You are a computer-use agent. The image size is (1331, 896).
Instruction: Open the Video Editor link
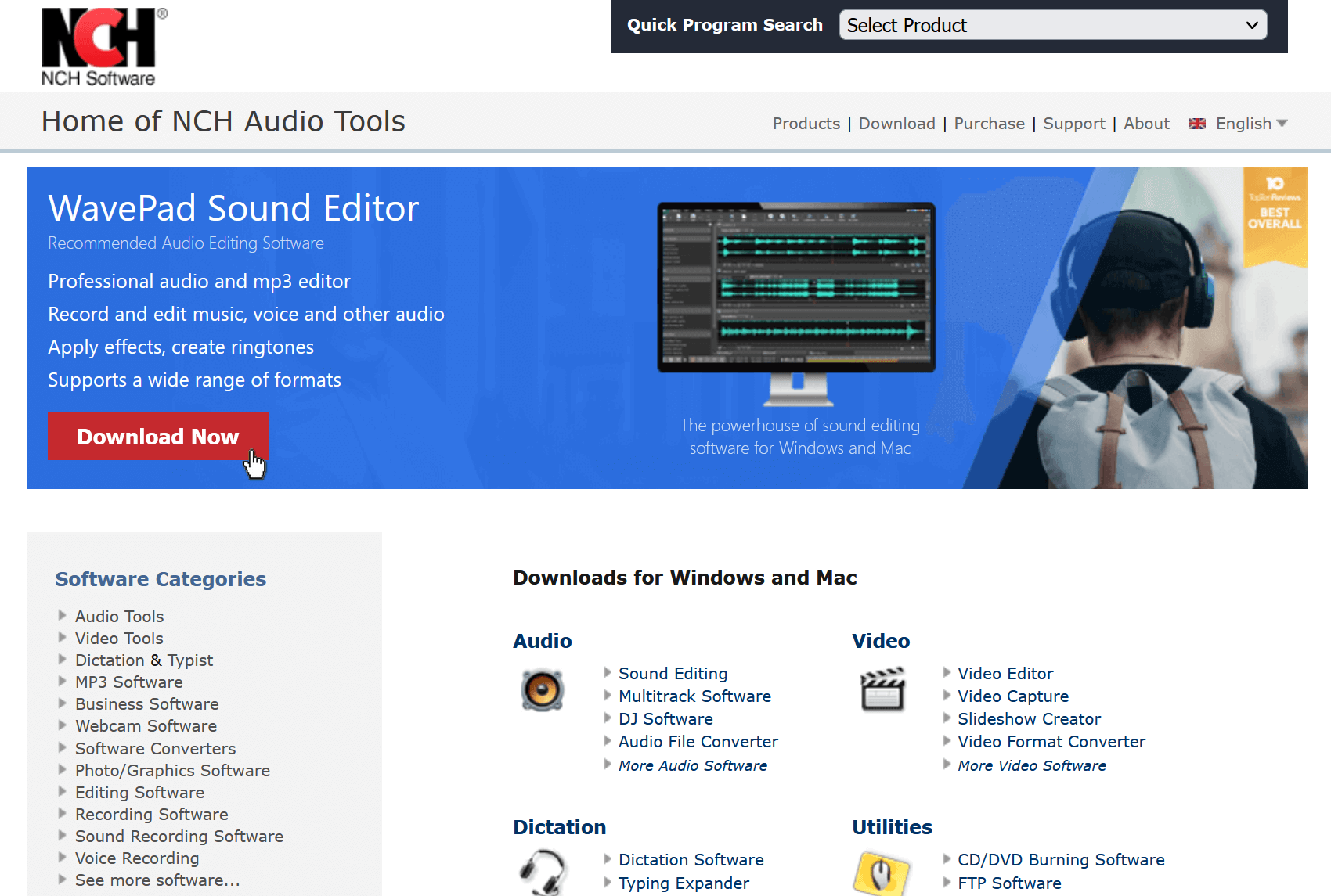(1005, 674)
